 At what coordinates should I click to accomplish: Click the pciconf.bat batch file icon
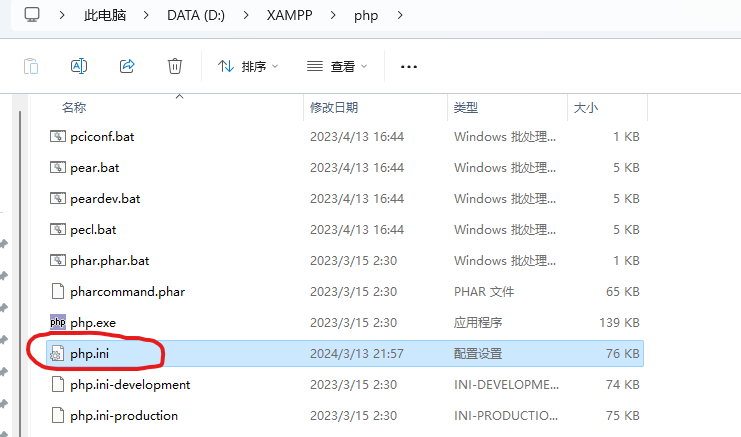(x=58, y=137)
